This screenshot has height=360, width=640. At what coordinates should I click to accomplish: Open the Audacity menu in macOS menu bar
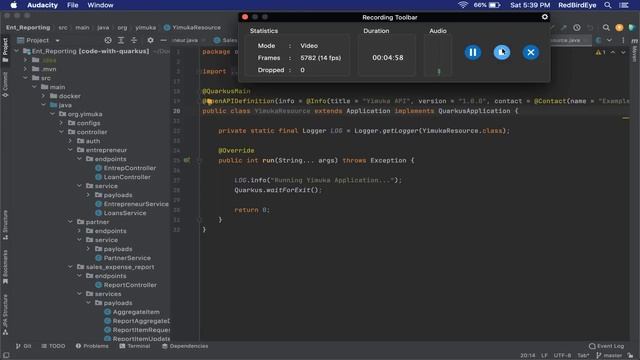42,5
